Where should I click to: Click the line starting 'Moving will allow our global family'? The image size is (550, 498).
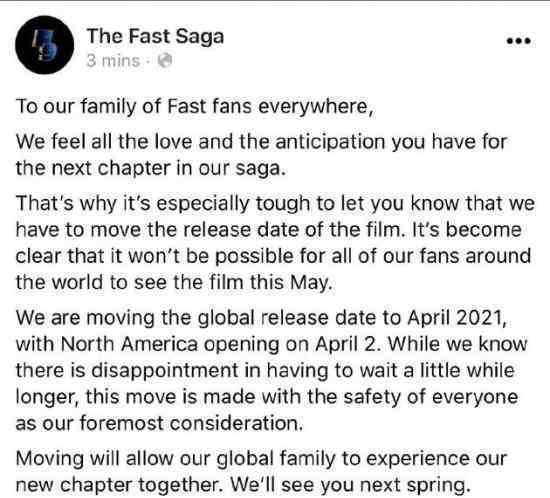pyautogui.click(x=261, y=459)
